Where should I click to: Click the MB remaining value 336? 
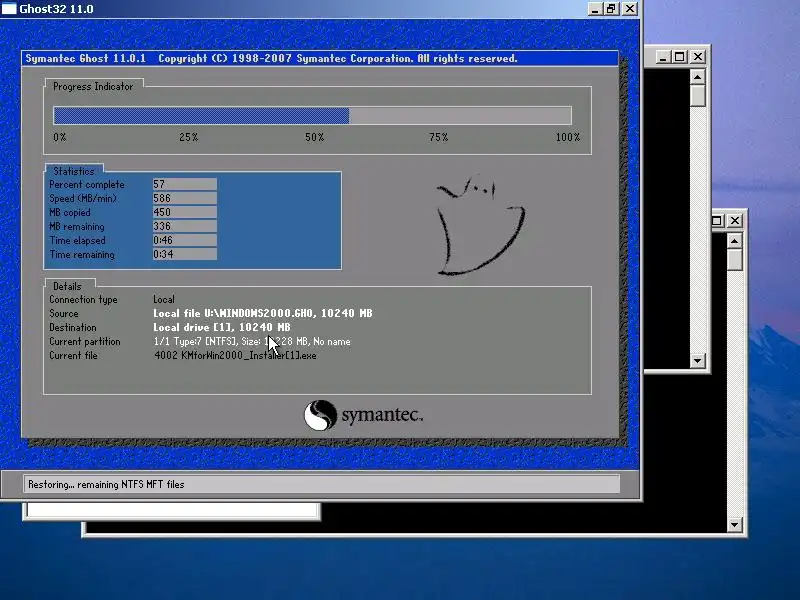click(x=184, y=226)
